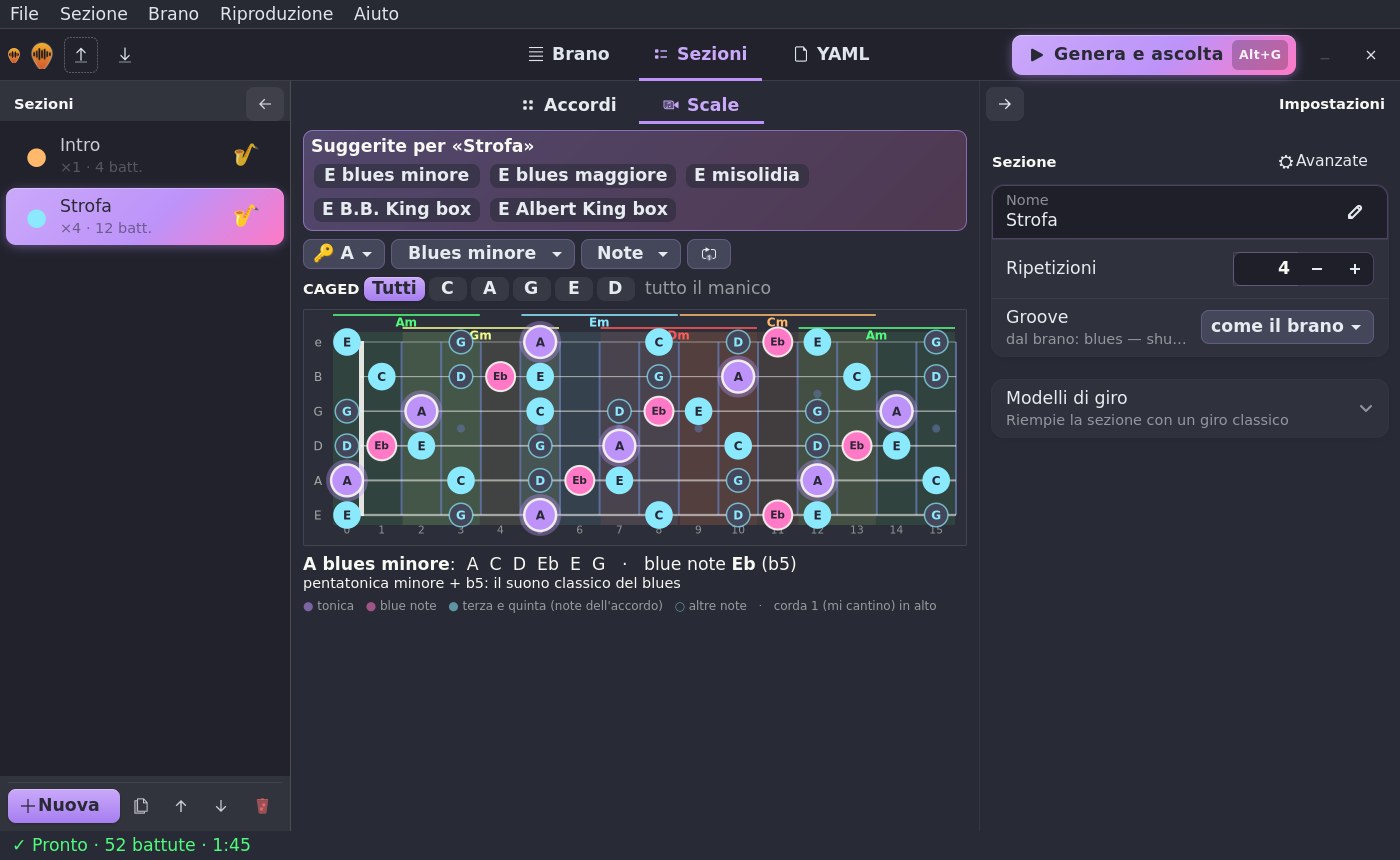Click the cyan color dot beside Strofa
Image resolution: width=1400 pixels, height=860 pixels.
[37, 218]
